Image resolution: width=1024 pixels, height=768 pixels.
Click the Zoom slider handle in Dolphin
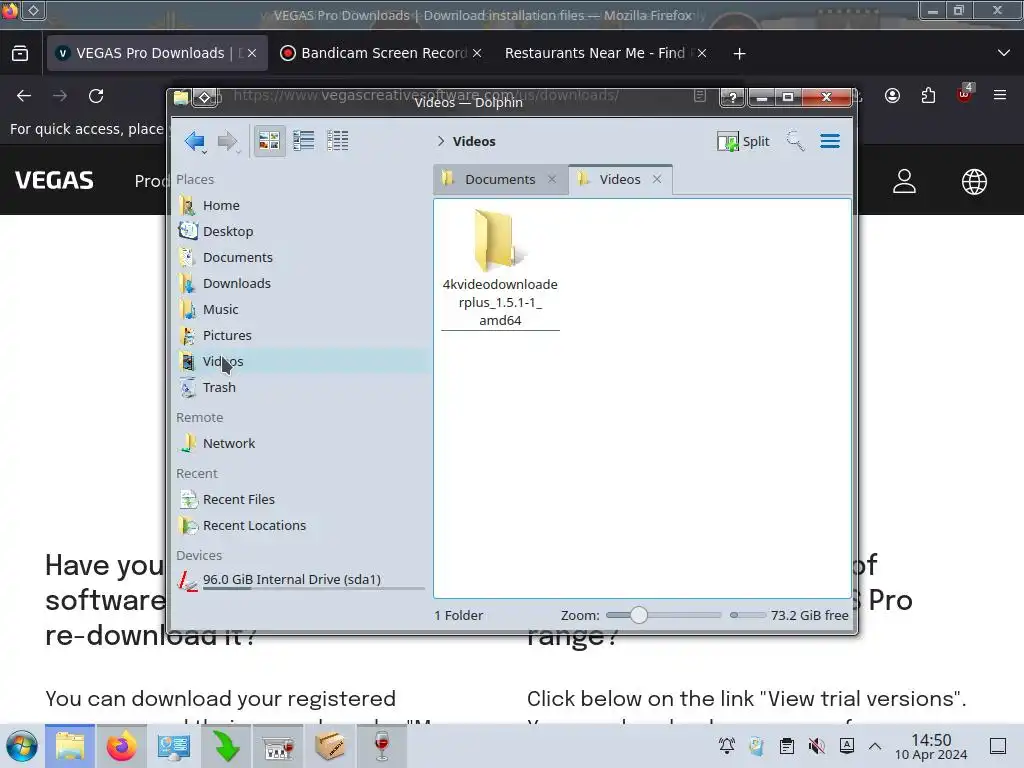click(x=639, y=615)
